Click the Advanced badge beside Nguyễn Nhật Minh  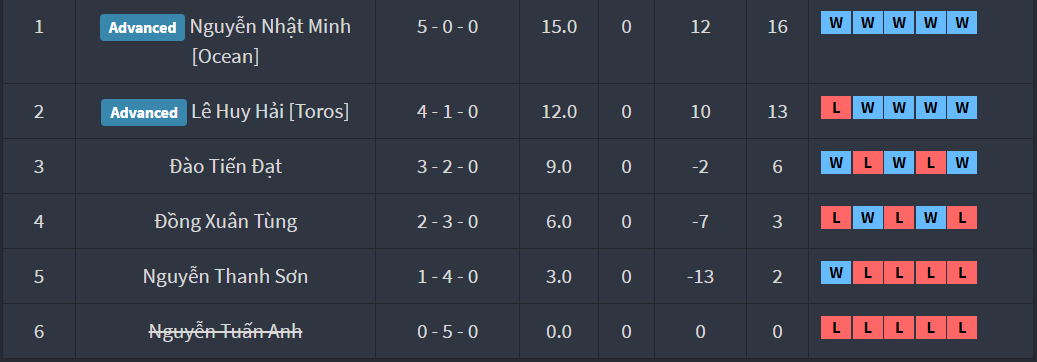[x=142, y=28]
